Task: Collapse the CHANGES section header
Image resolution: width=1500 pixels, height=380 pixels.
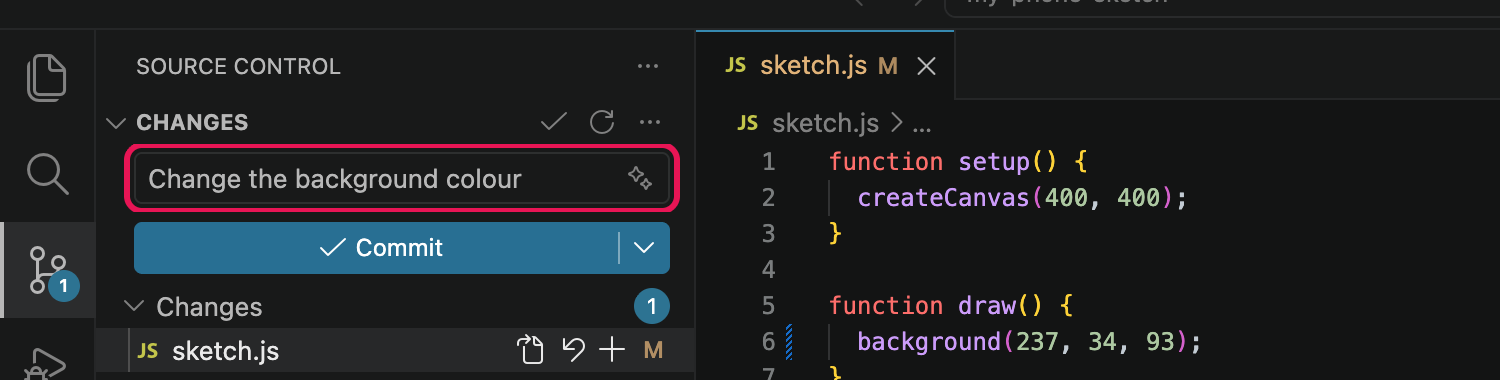Action: (x=117, y=122)
